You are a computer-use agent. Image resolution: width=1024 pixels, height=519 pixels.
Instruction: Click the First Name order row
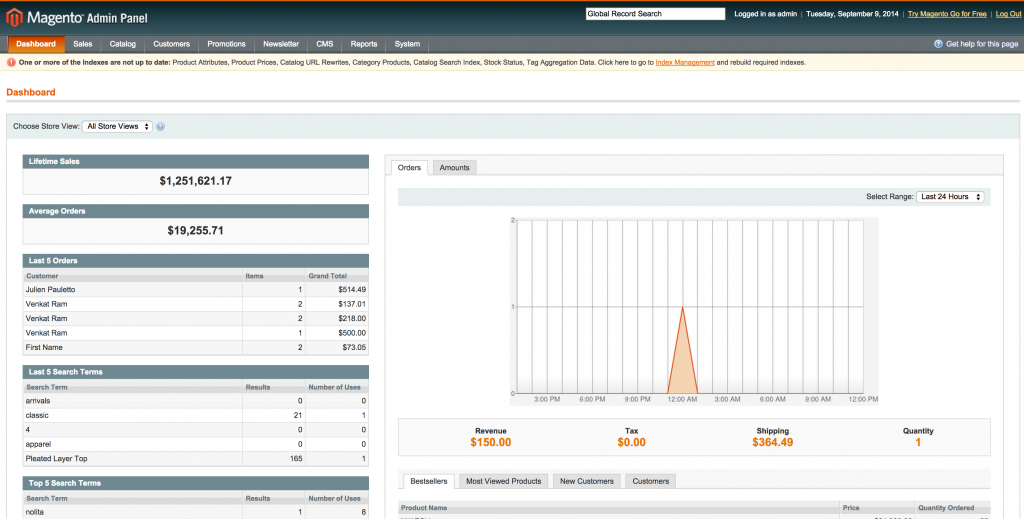(195, 347)
